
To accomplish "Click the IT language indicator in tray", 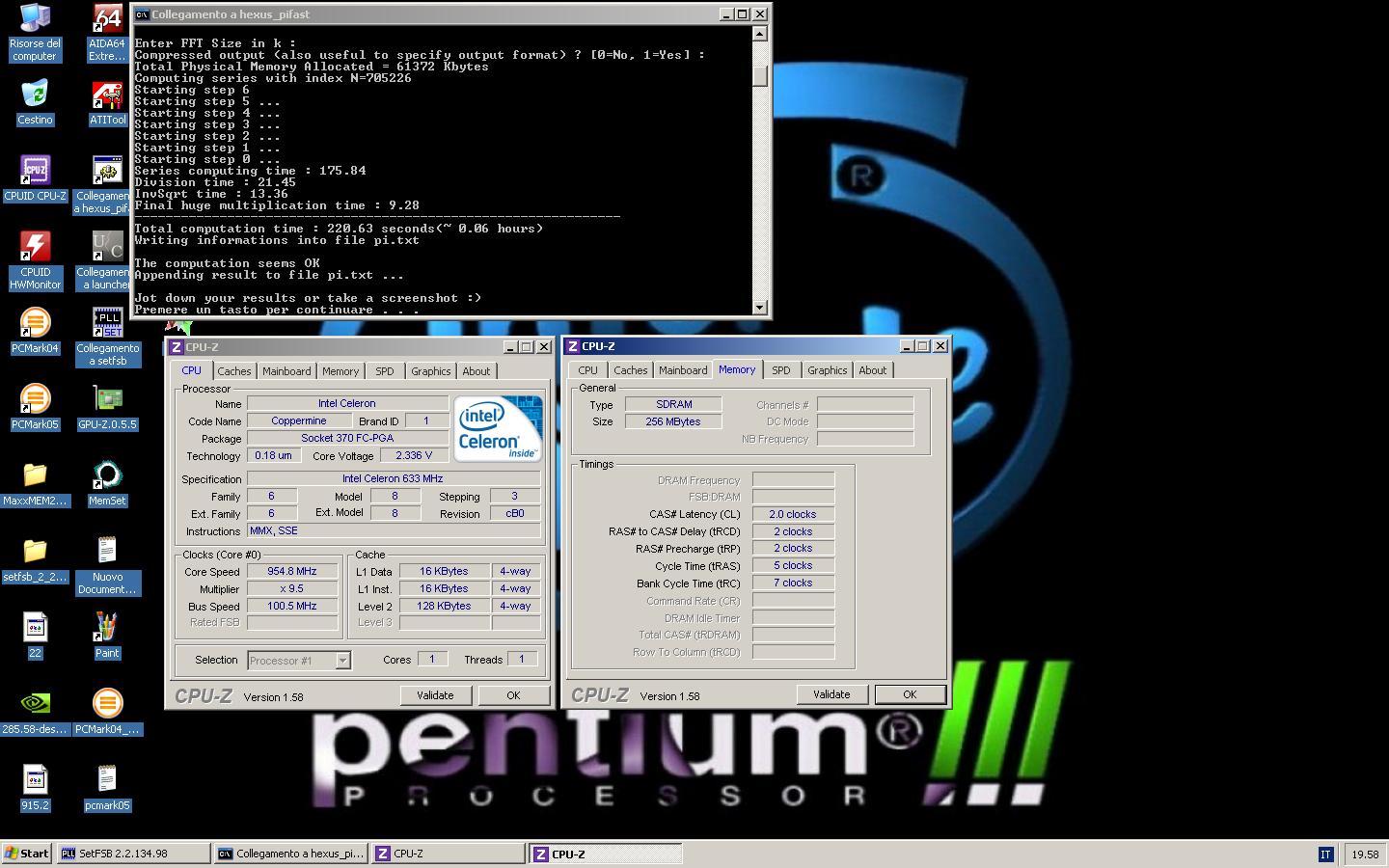I will (1325, 854).
